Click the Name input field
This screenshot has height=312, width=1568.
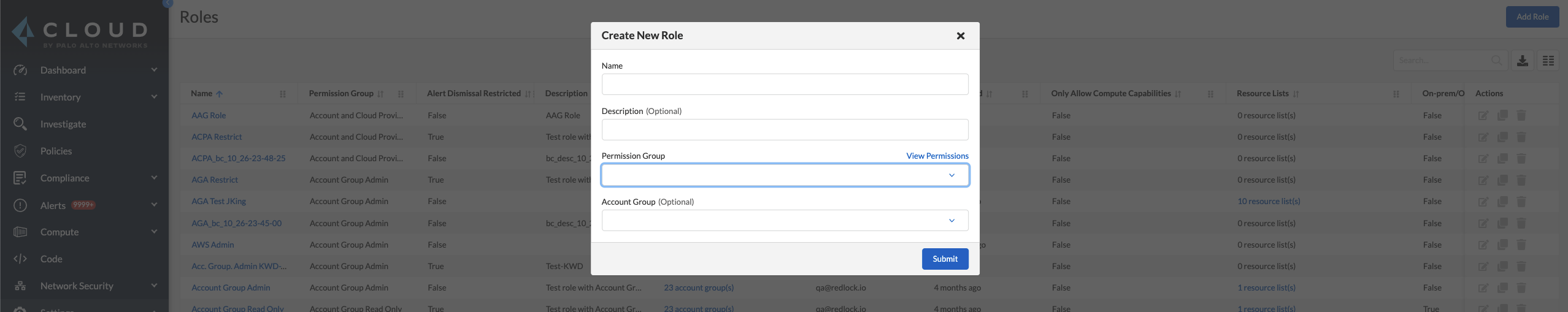[784, 85]
